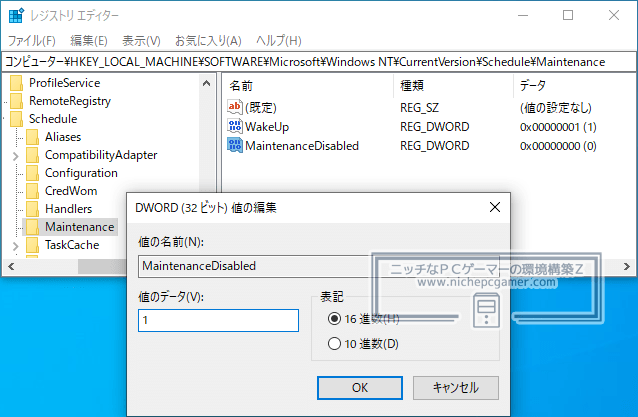Select the ProfileService key
Image resolution: width=638 pixels, height=417 pixels.
click(65, 83)
